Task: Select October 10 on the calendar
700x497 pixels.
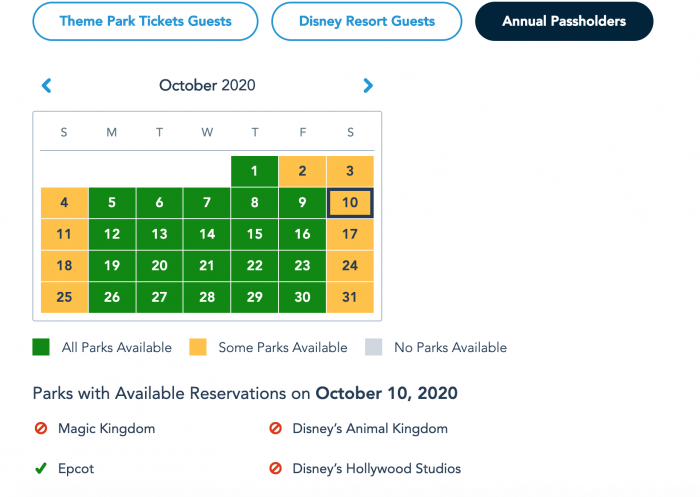Action: coord(350,203)
